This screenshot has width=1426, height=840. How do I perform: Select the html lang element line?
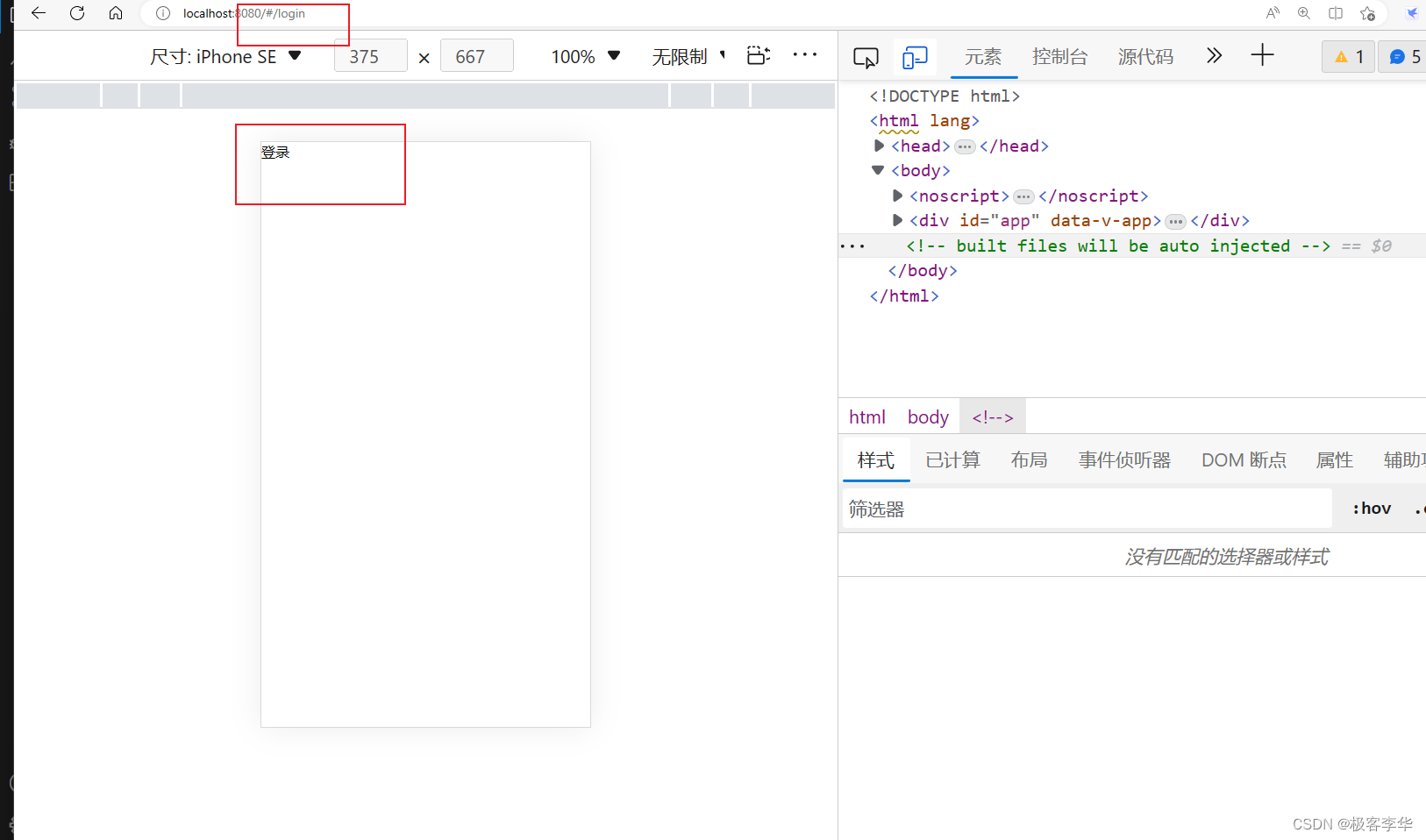coord(924,121)
